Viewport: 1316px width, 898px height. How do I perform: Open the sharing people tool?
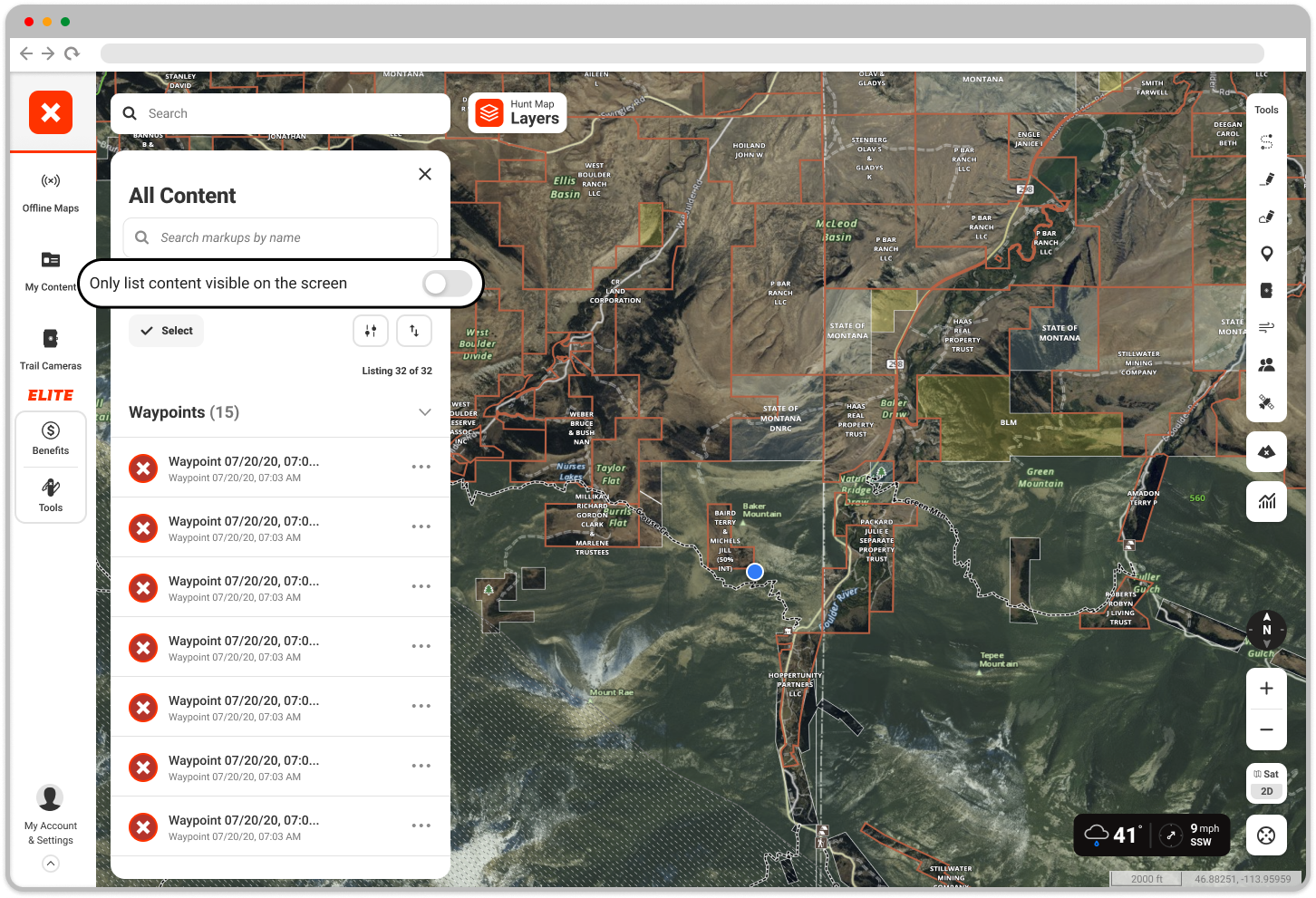point(1267,364)
